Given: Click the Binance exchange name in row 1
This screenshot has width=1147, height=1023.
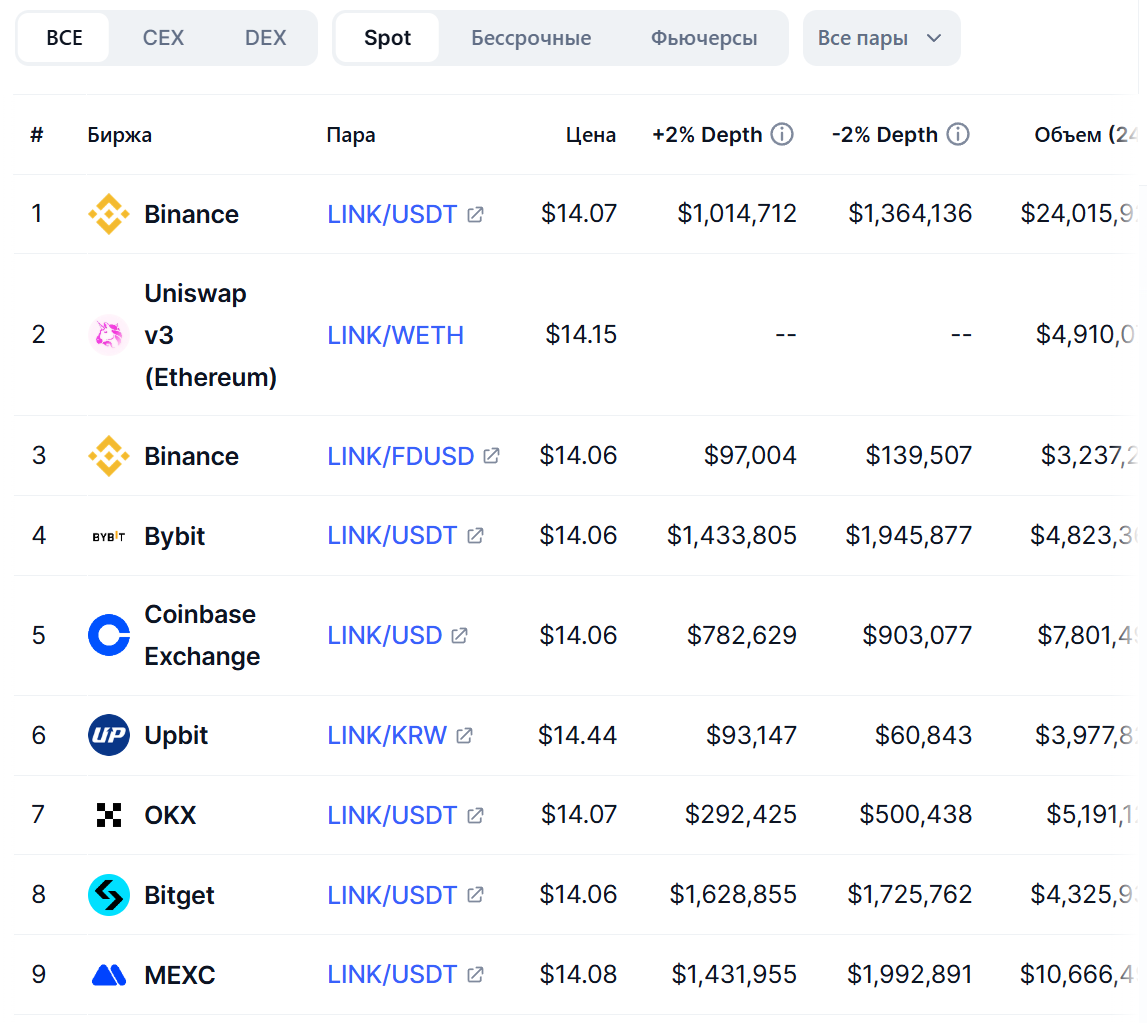Looking at the screenshot, I should pos(192,214).
